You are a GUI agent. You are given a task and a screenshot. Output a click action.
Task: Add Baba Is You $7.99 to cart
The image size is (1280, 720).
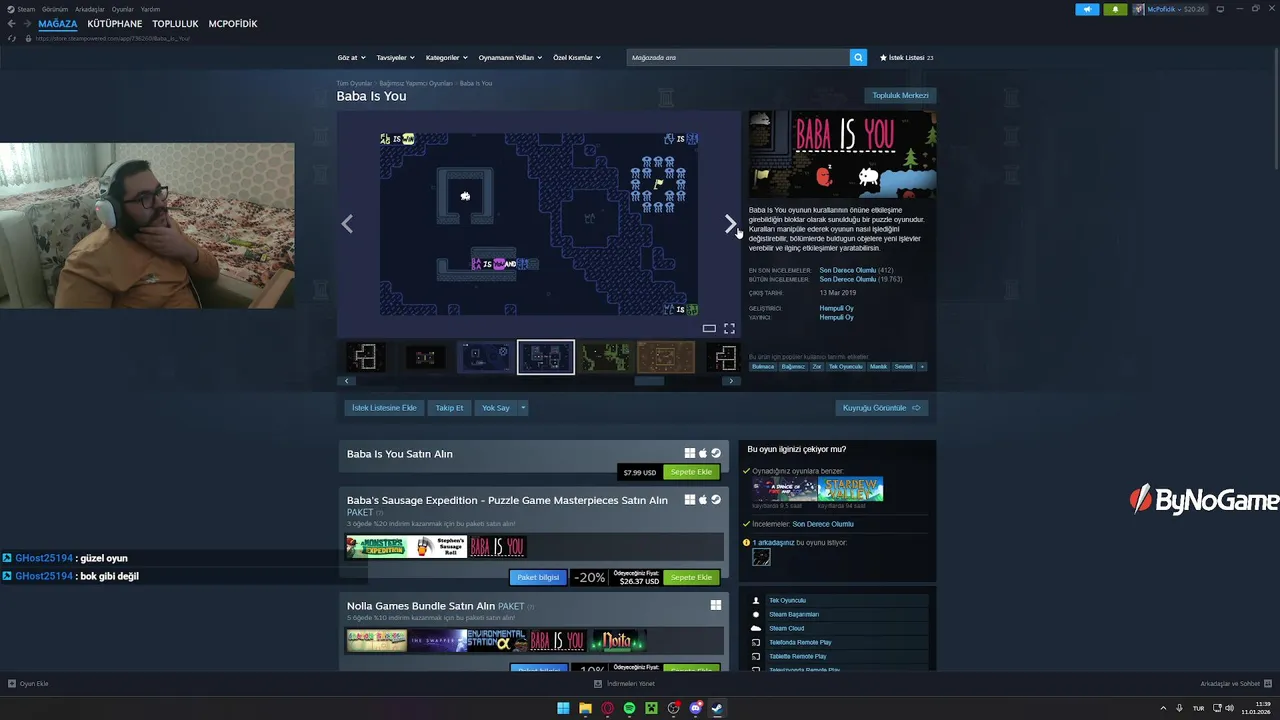tap(691, 472)
